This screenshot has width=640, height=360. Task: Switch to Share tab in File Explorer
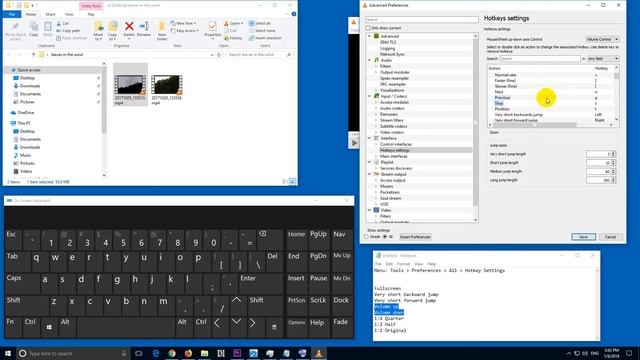50,14
